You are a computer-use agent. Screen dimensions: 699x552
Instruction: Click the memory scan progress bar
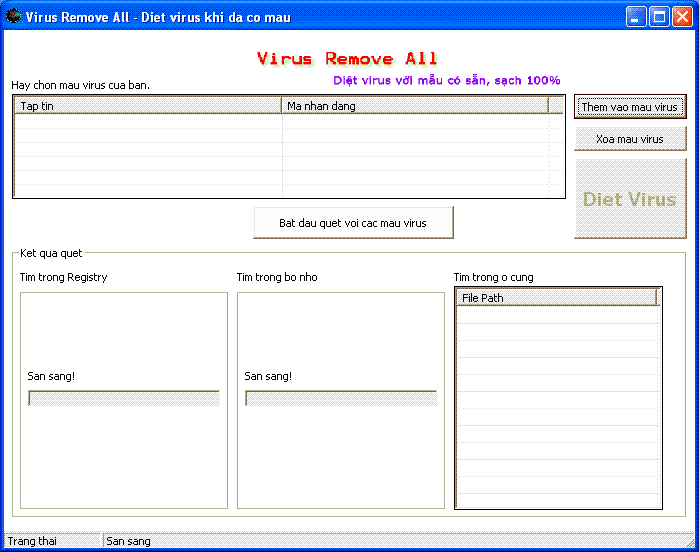point(341,398)
